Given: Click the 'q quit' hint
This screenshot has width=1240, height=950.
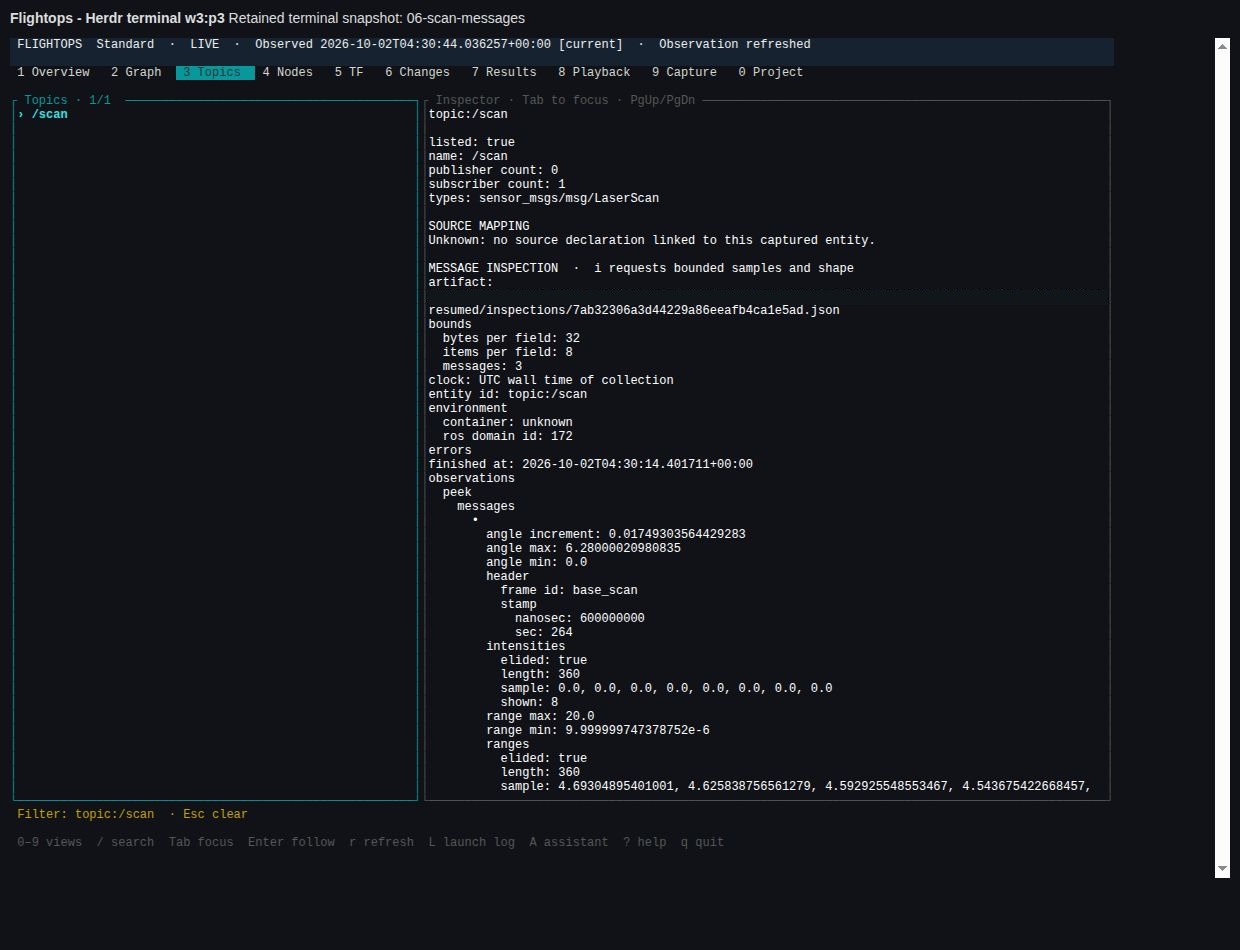Looking at the screenshot, I should coord(702,842).
